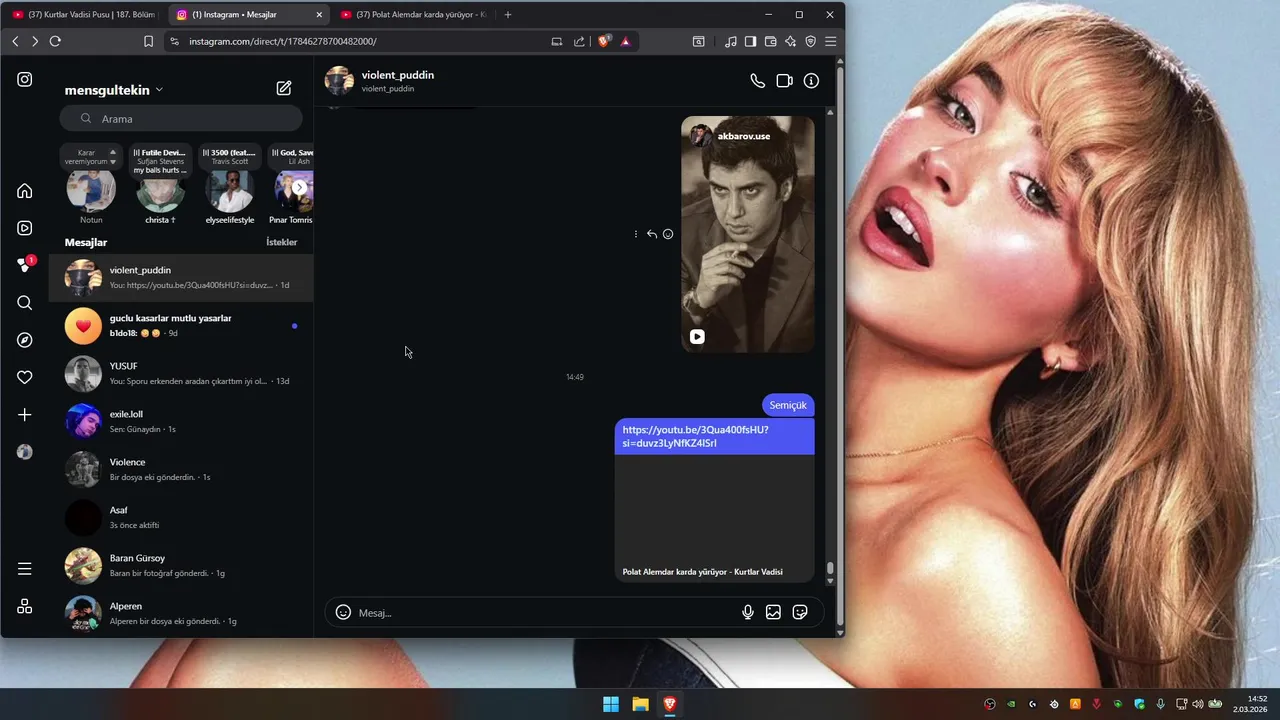Open the Baran Gürsoy conversation

181,565
